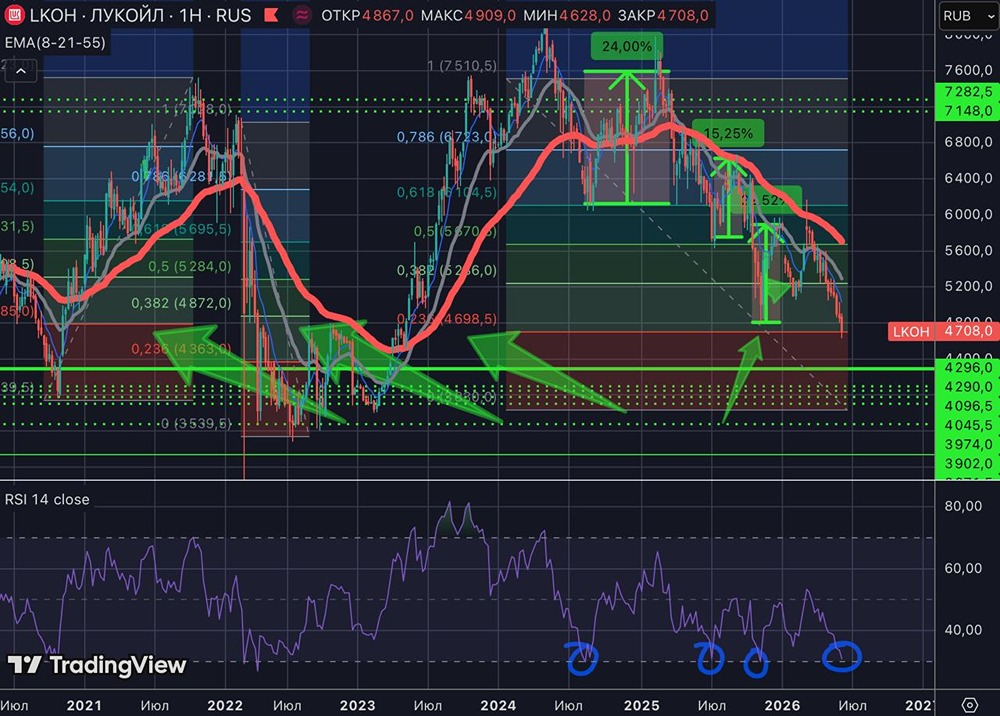Viewport: 1000px width, 716px height.
Task: Click the red flag icon beside RUS
Action: (271, 15)
